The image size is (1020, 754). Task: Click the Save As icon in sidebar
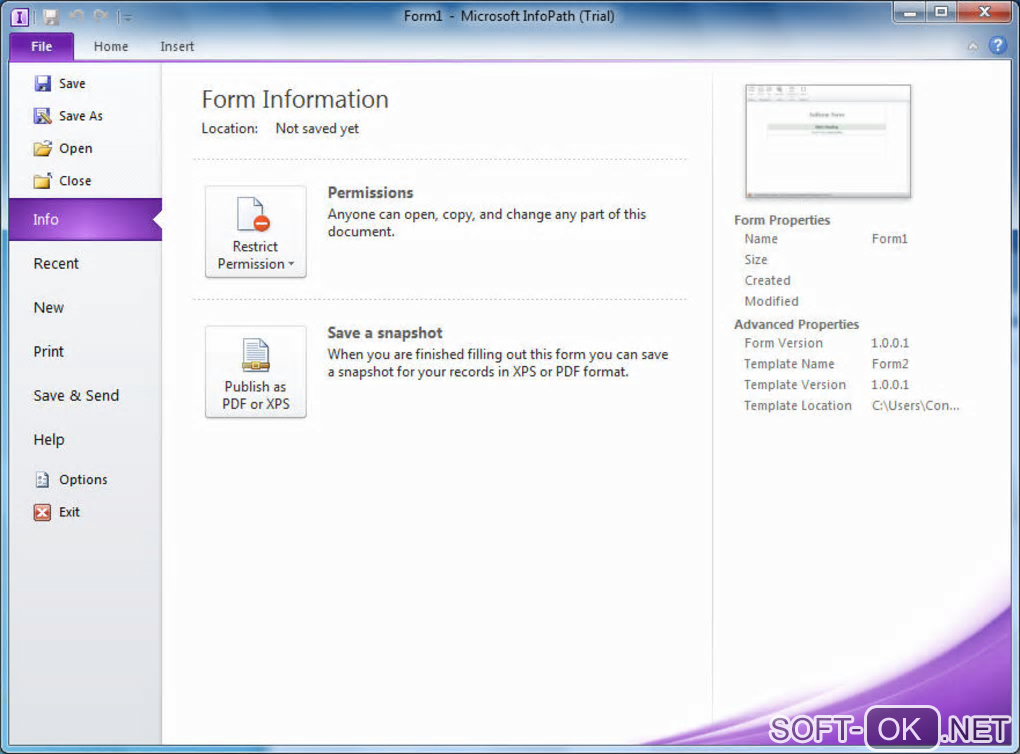pyautogui.click(x=42, y=116)
